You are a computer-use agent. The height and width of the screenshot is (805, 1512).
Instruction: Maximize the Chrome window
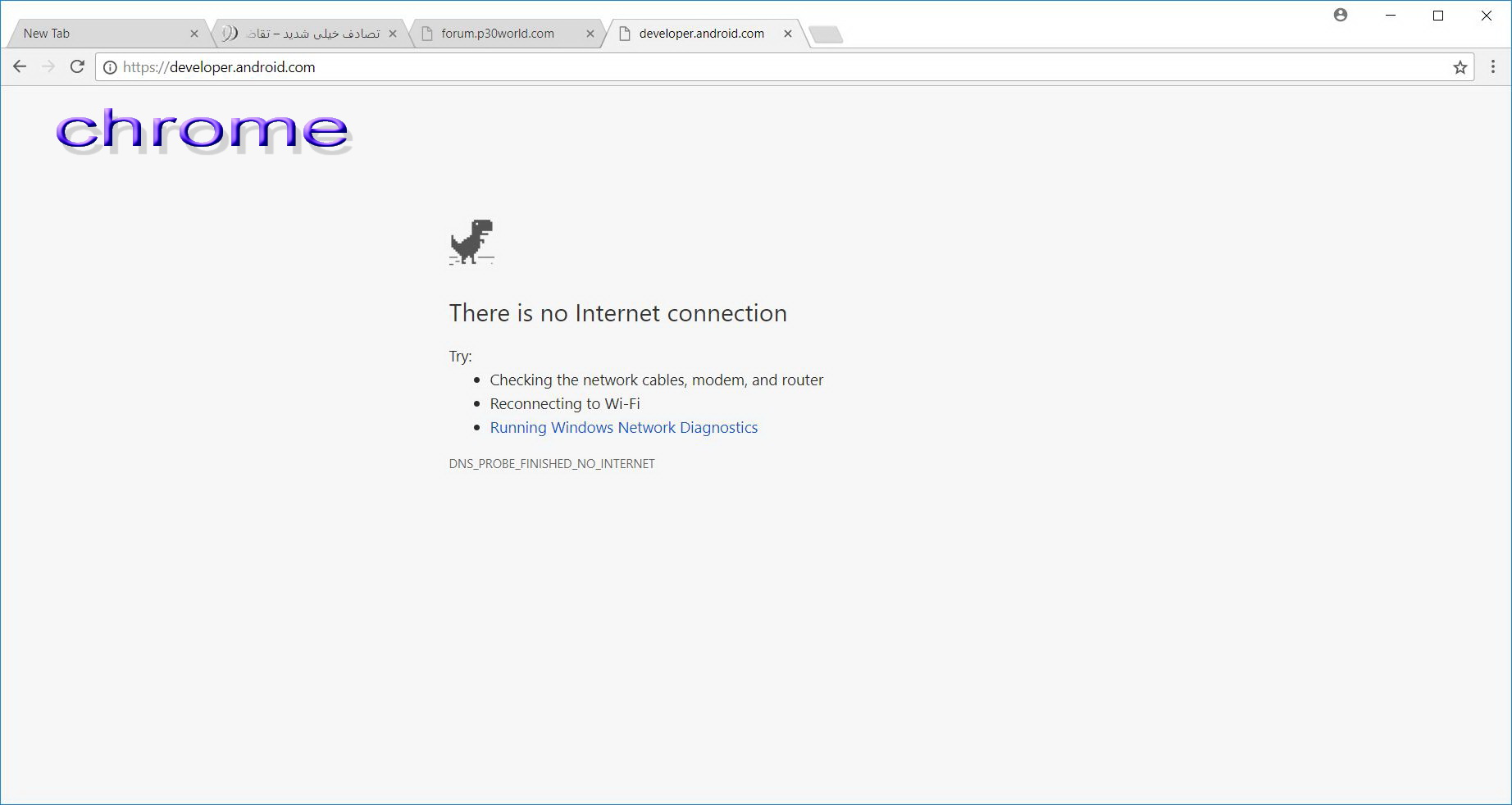click(x=1438, y=16)
